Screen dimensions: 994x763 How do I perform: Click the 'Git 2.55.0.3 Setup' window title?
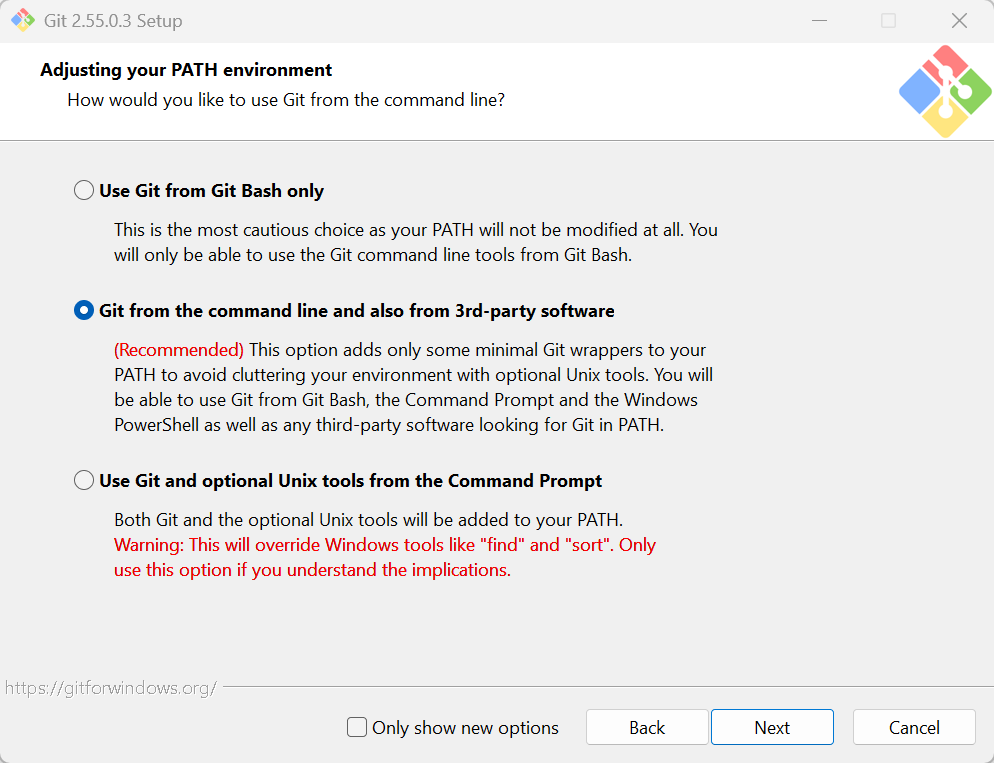click(x=113, y=21)
